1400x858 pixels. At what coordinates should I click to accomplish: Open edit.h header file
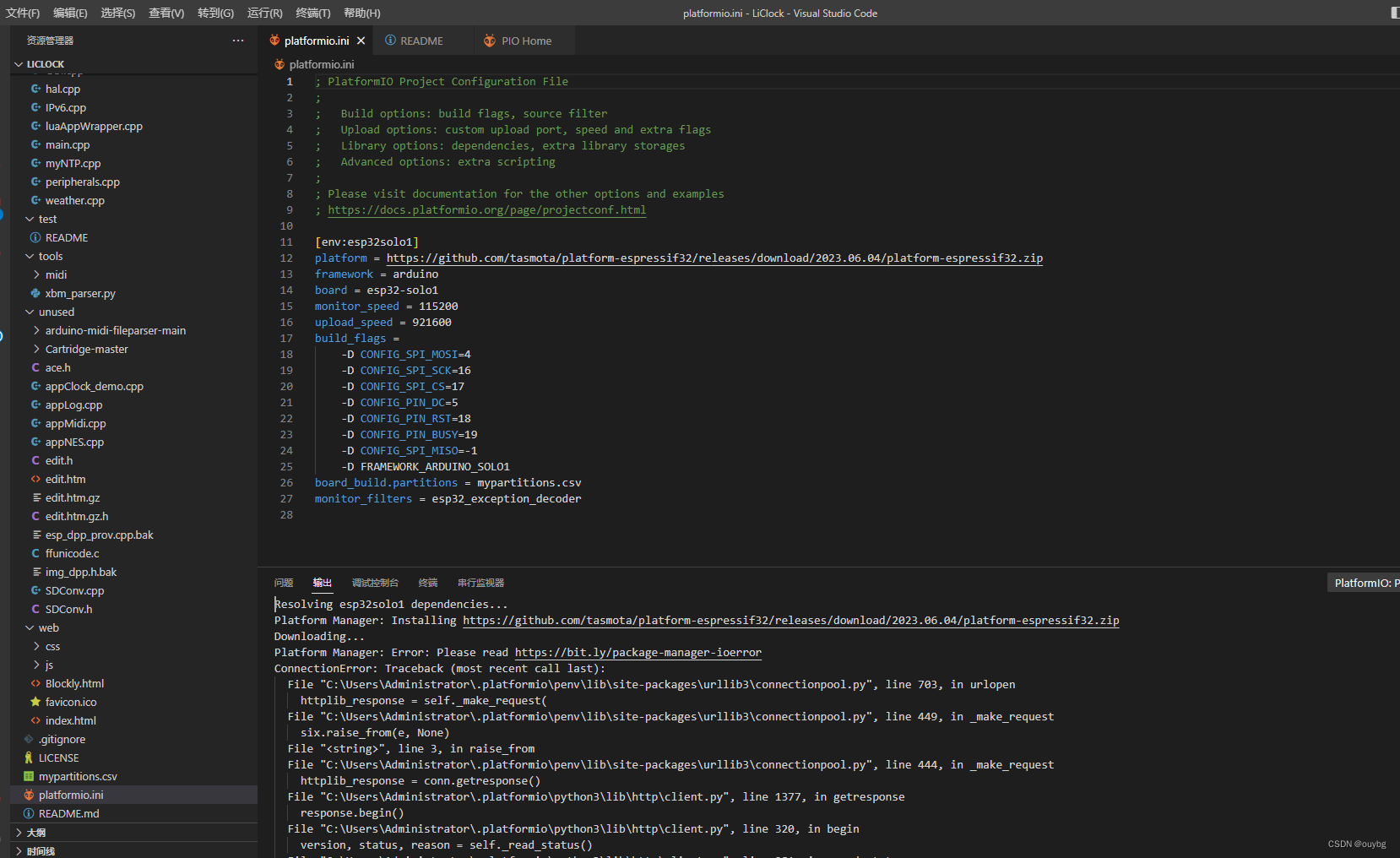tap(59, 460)
